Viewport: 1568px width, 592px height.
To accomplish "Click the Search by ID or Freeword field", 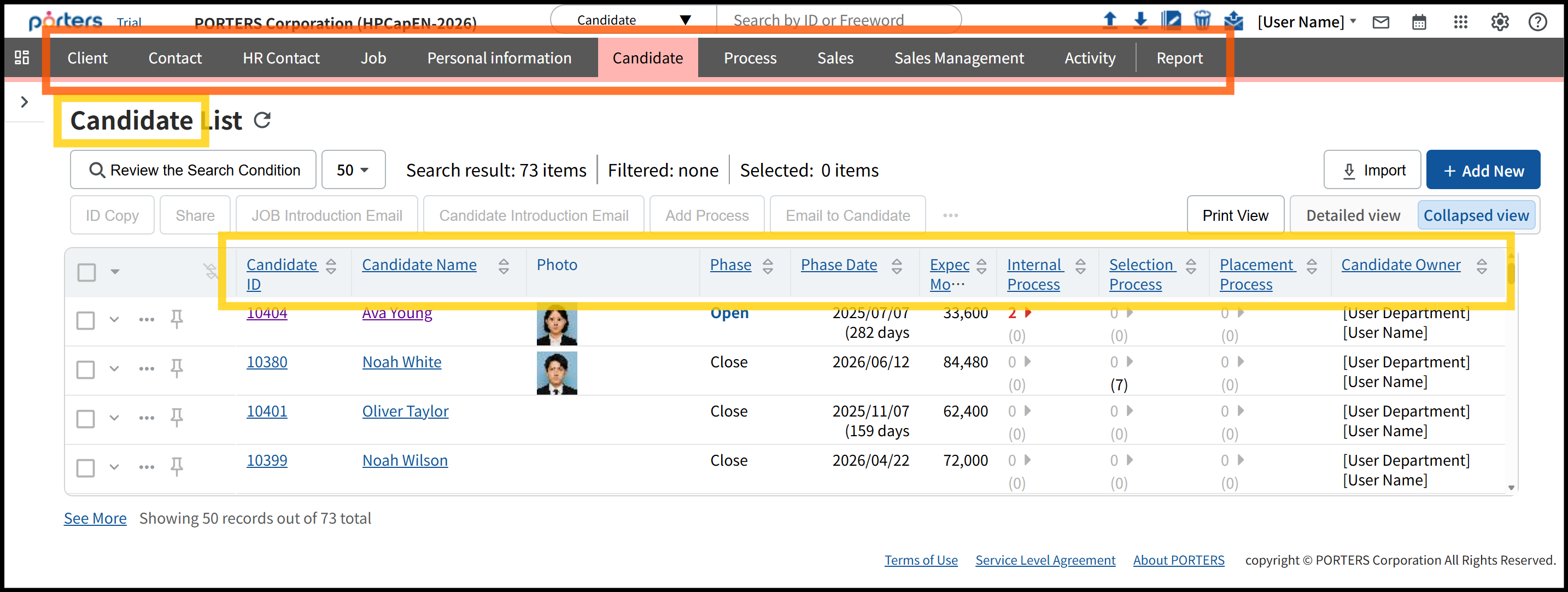I will point(838,20).
